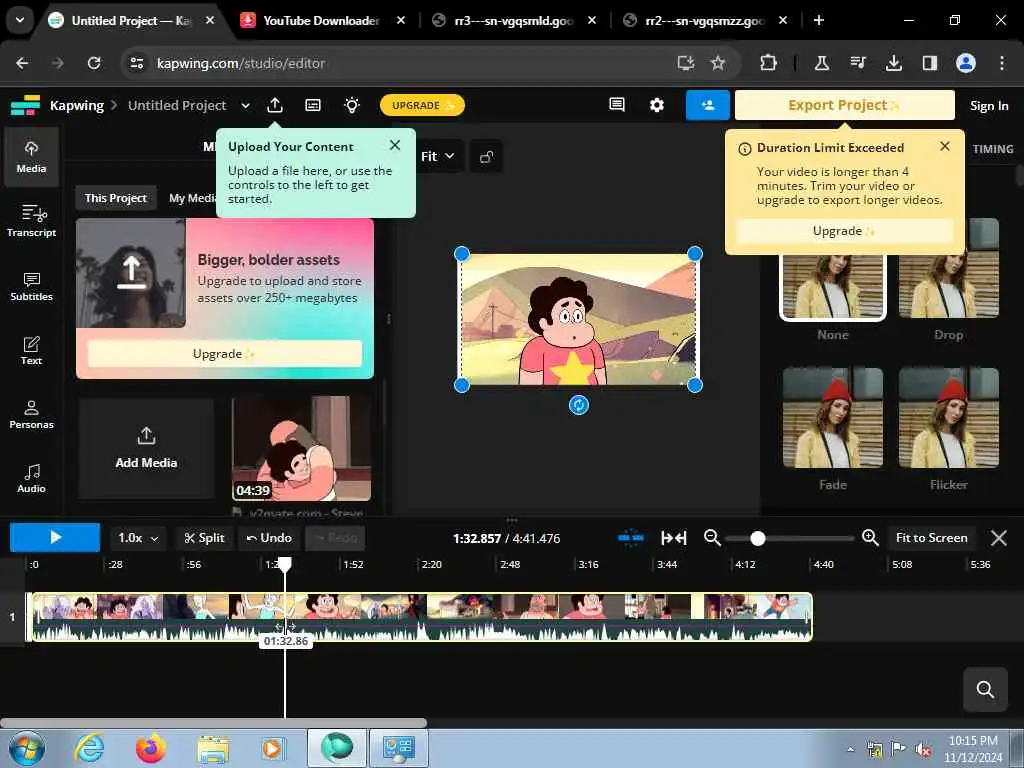Expand project name dropdown chevron
Image resolution: width=1024 pixels, height=768 pixels.
tap(246, 105)
